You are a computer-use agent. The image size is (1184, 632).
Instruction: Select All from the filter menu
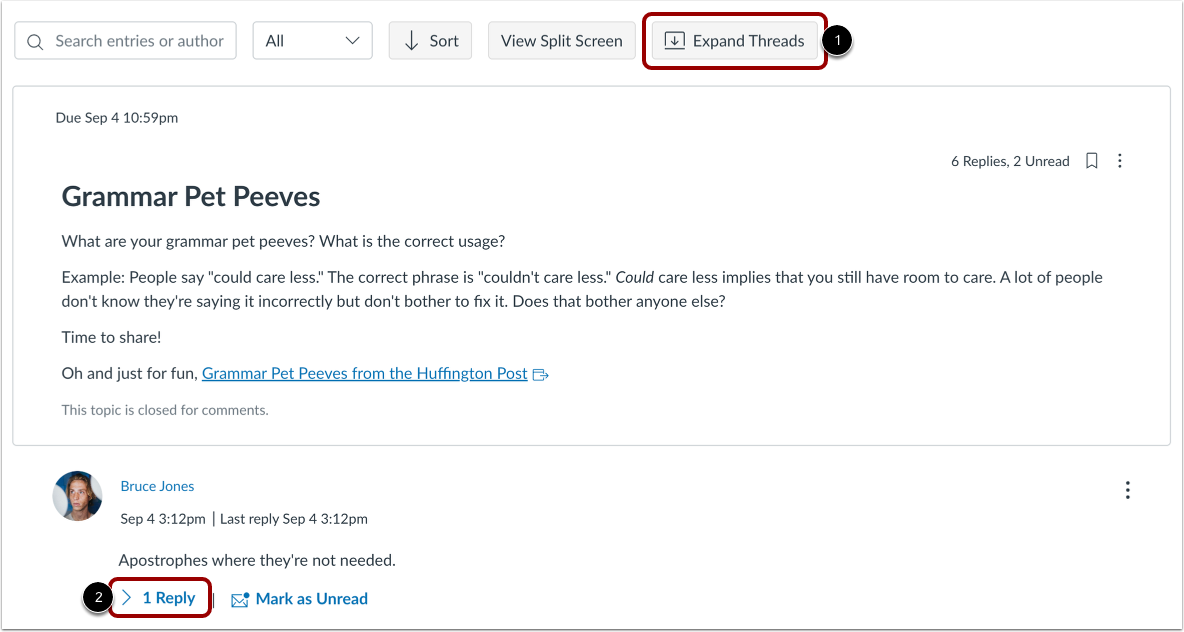(312, 40)
